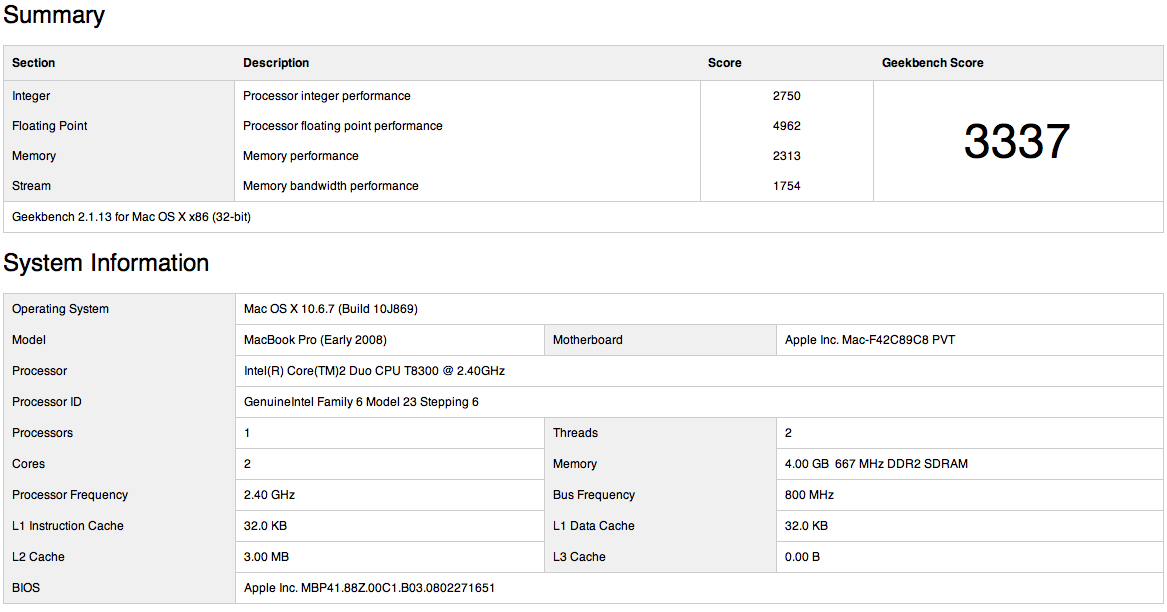Viewport: 1167px width, 612px height.
Task: Click the Memory score 2313
Action: click(x=787, y=156)
